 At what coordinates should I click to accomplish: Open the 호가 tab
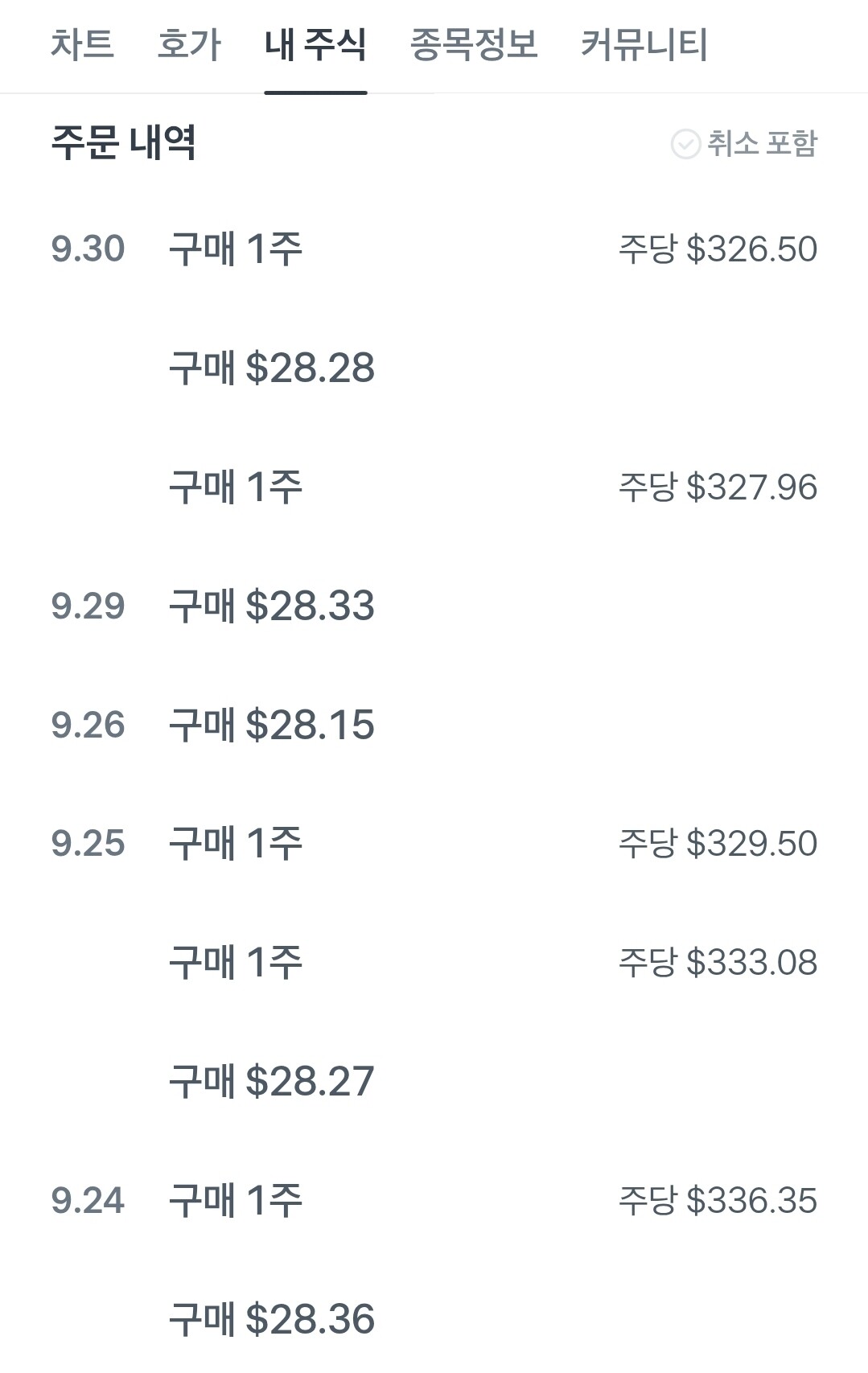189,45
